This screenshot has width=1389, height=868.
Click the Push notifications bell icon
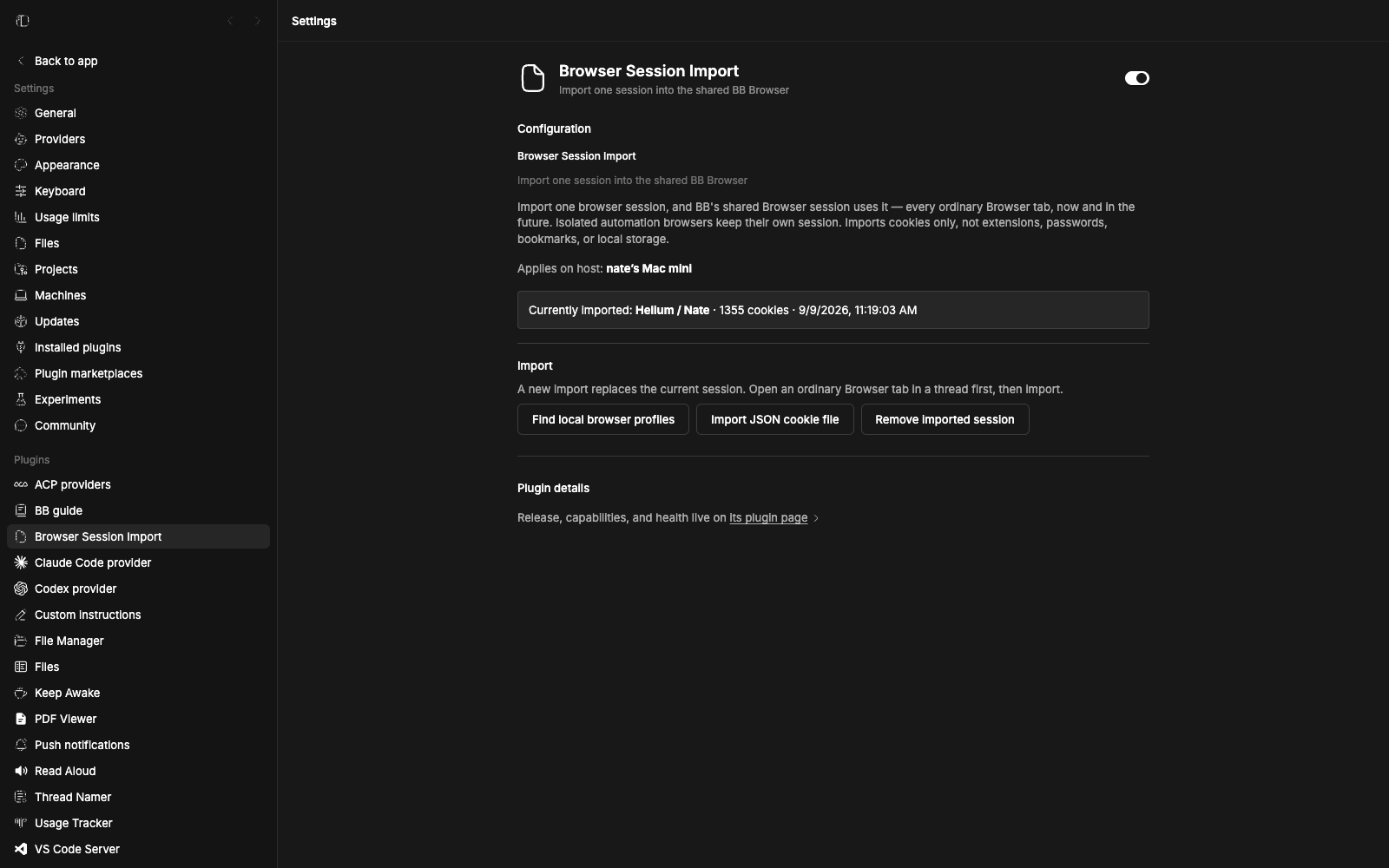coord(21,745)
